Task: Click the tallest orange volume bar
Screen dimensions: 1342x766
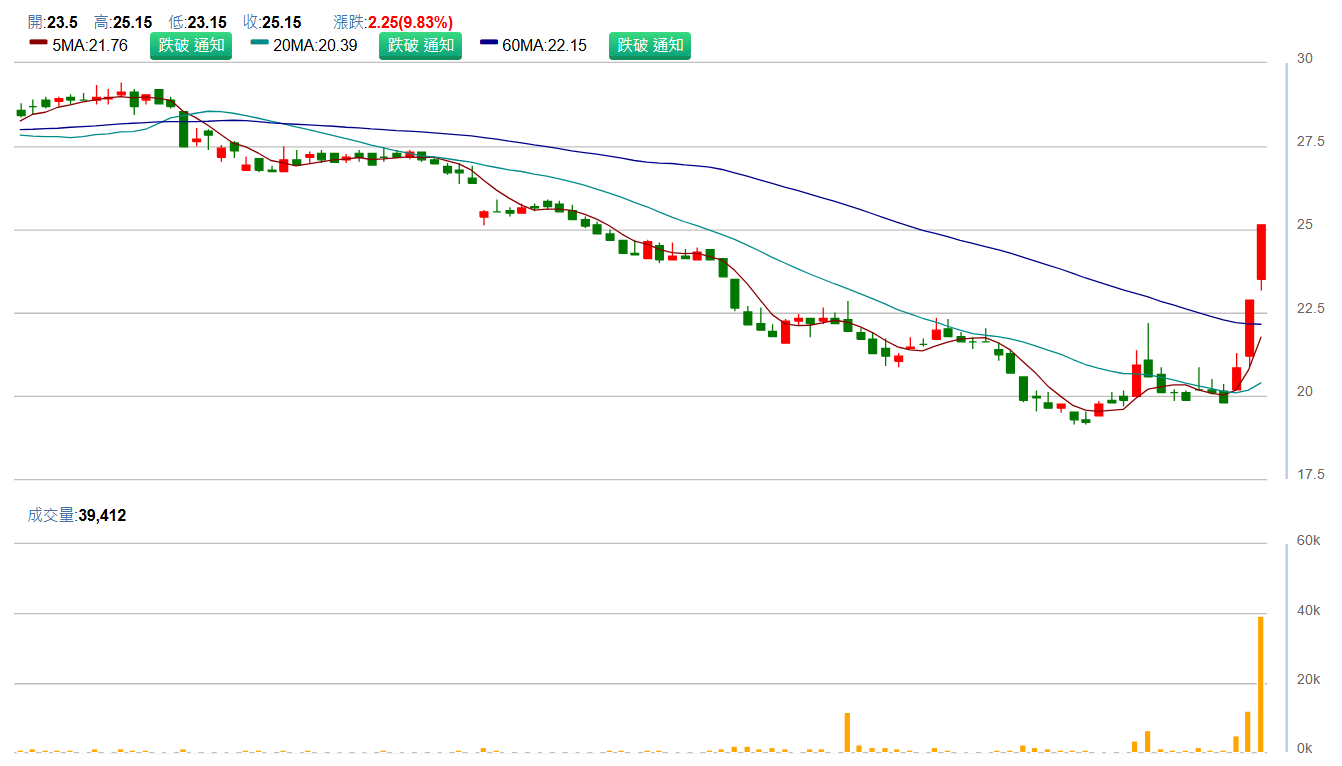Action: pyautogui.click(x=1260, y=683)
